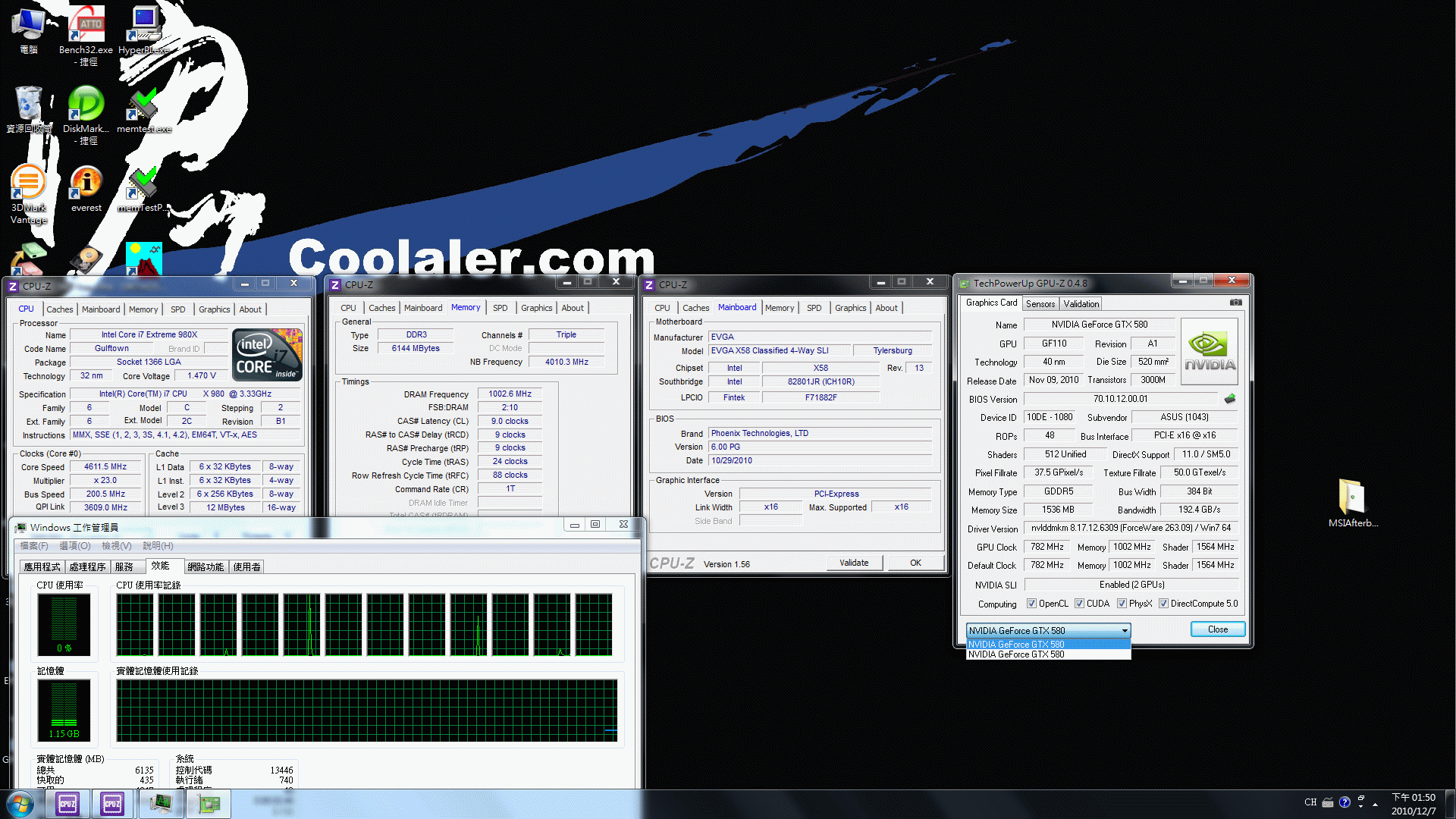Click the Intel Core i7 logo in CPU-Z
The width and height of the screenshot is (1456, 819).
tap(267, 355)
